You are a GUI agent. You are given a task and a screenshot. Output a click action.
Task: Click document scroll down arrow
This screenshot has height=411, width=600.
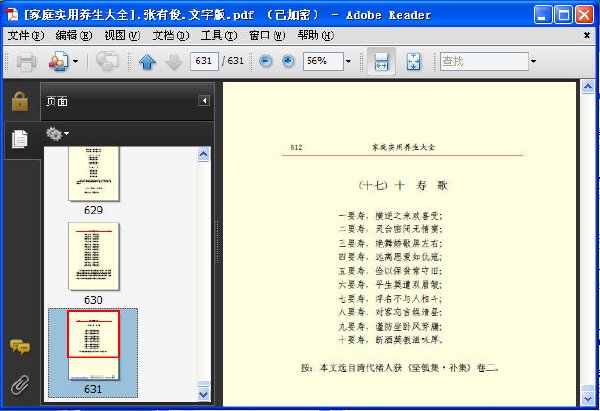click(x=587, y=399)
